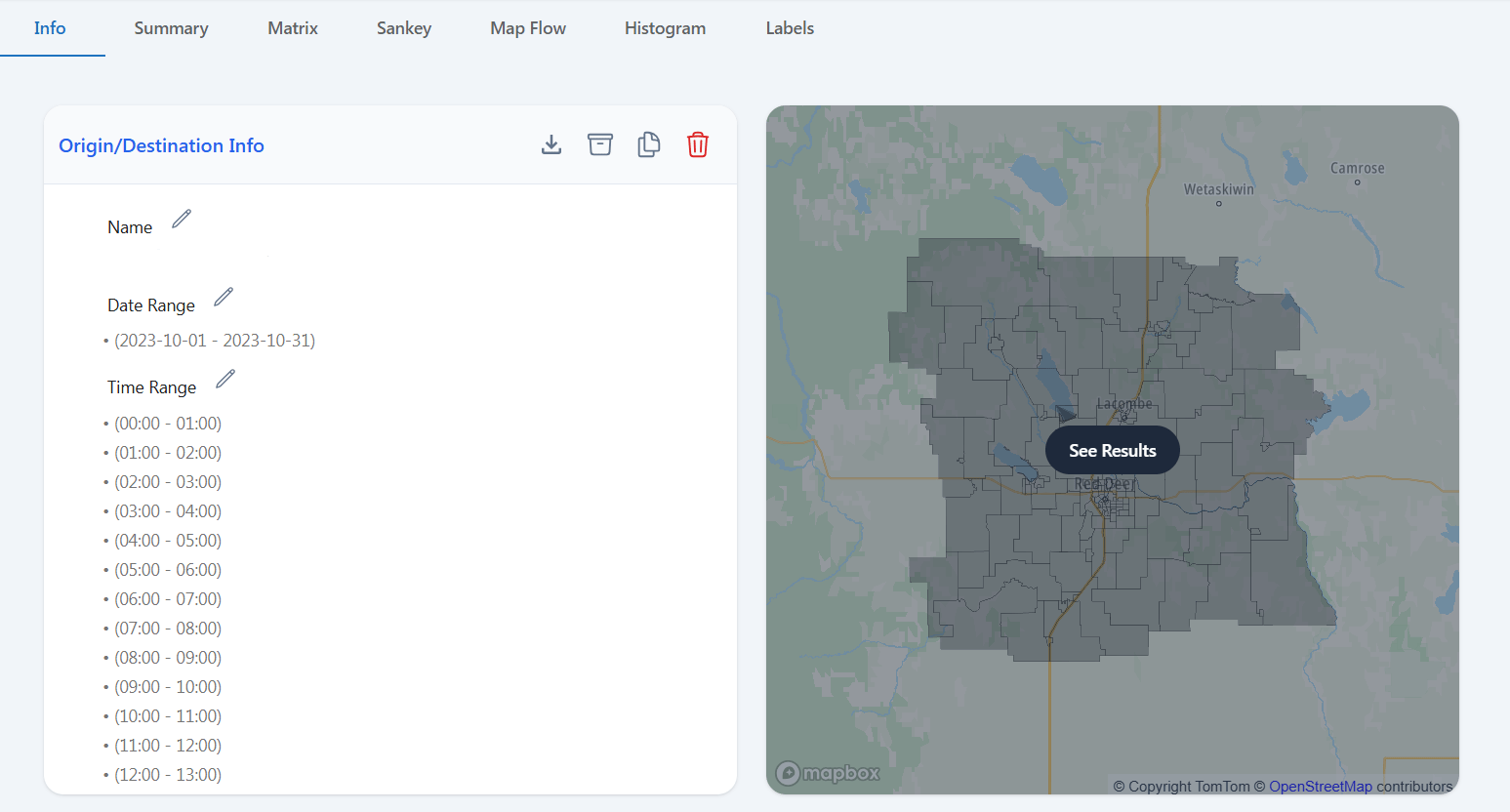Click Camrose on the map

(1357, 168)
